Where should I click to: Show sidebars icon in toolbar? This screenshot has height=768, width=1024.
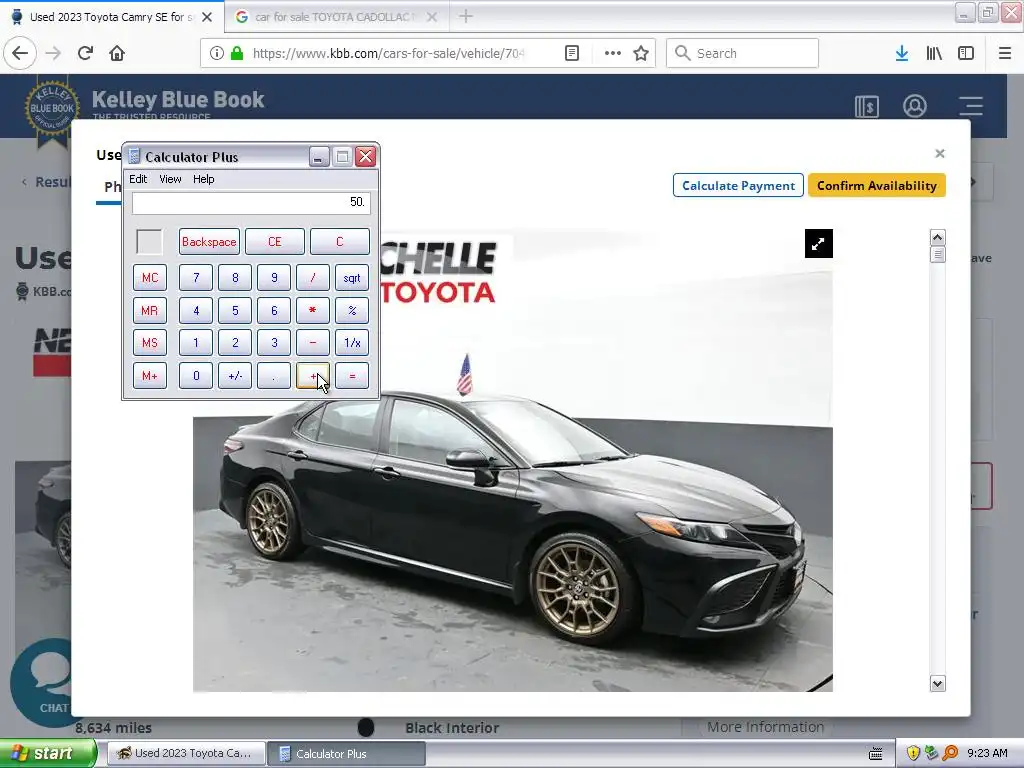(966, 53)
